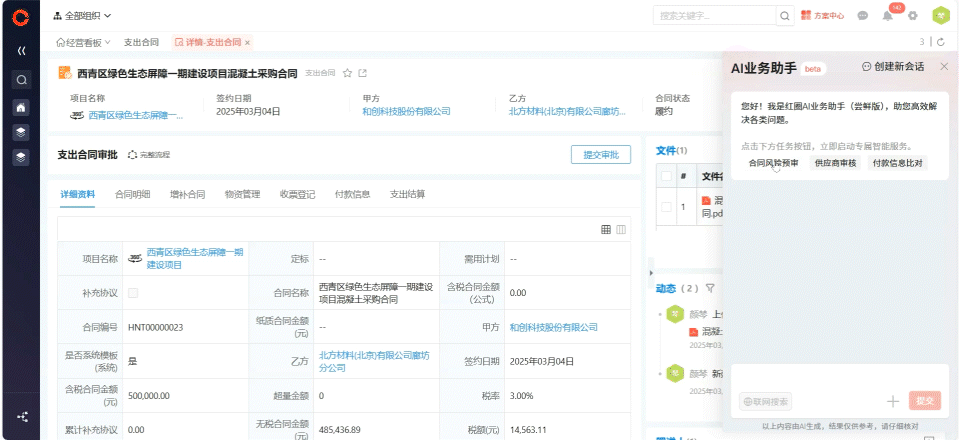Viewport: 959px width, 440px height.
Task: Switch to grid table view icon
Action: (606, 229)
